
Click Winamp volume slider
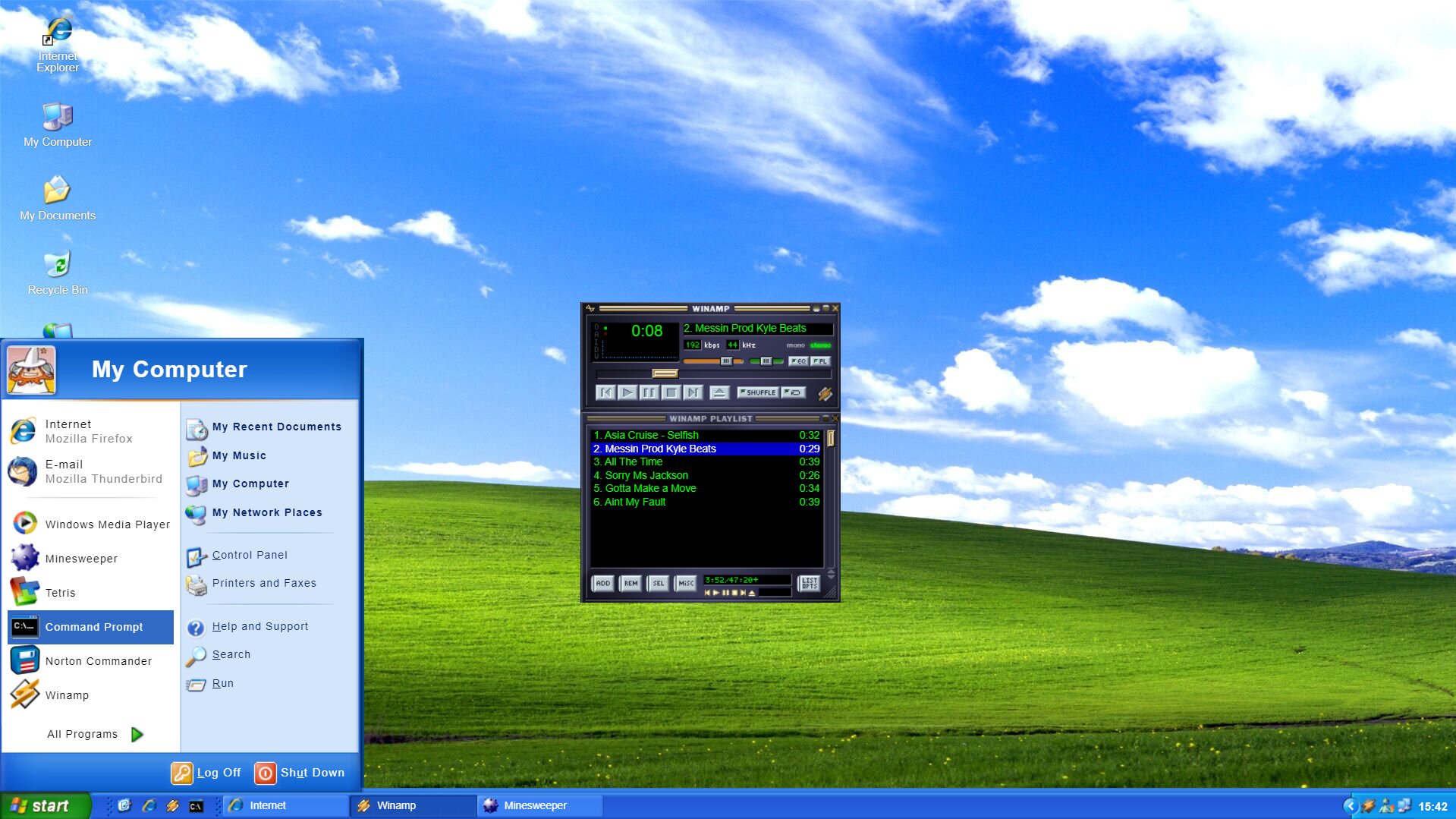pyautogui.click(x=713, y=361)
